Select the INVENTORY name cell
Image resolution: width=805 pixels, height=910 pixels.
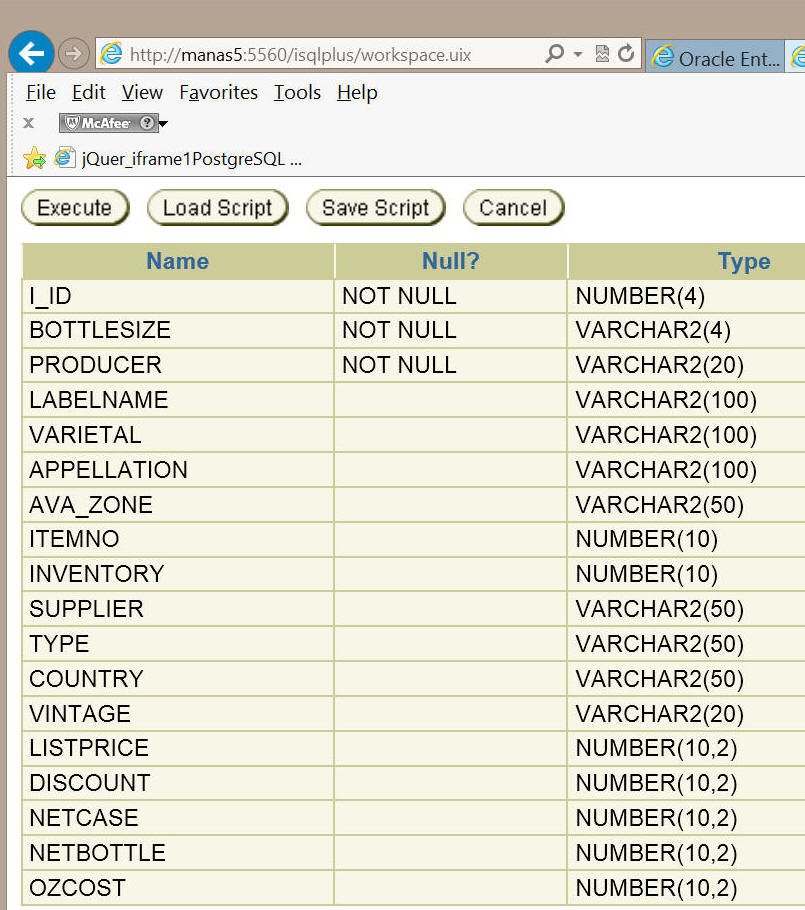(178, 574)
